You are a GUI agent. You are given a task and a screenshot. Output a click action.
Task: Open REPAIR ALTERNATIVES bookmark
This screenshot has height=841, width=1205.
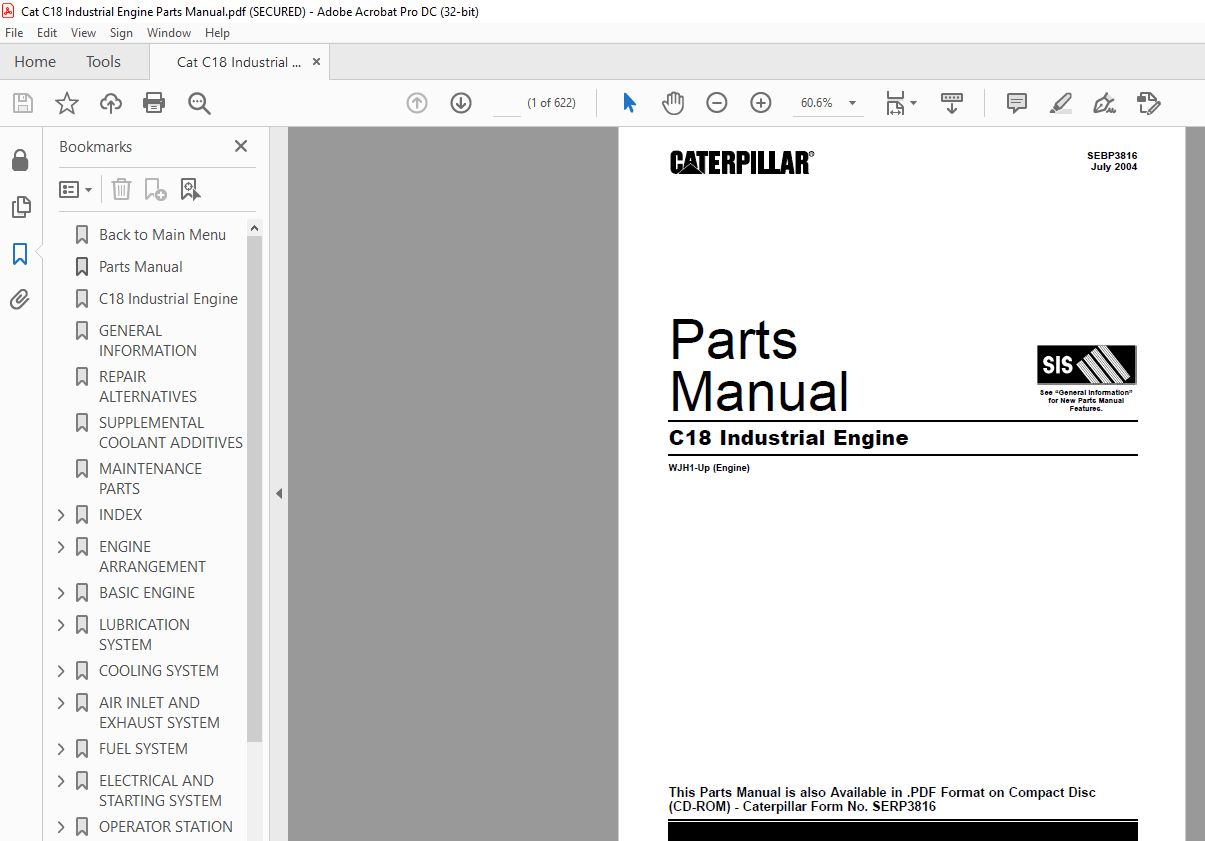click(x=147, y=386)
